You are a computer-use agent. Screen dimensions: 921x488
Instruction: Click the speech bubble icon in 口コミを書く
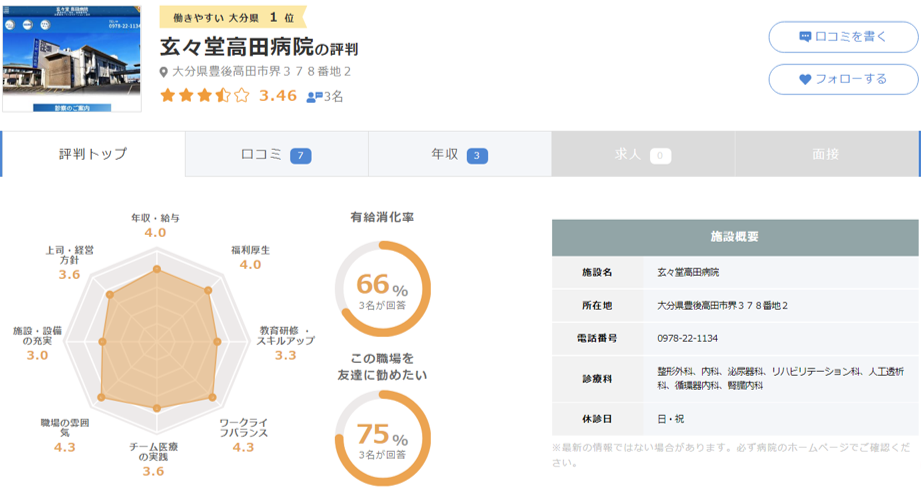(x=805, y=37)
